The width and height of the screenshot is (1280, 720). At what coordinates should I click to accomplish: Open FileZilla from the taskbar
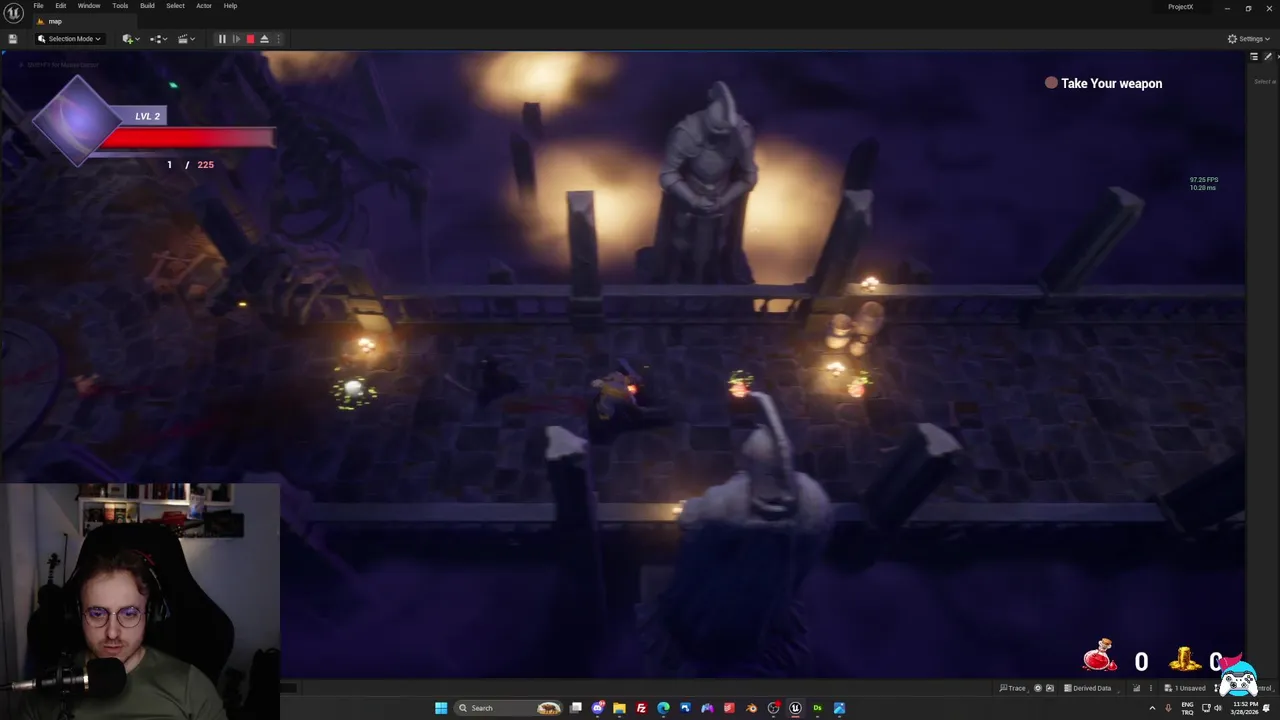641,708
